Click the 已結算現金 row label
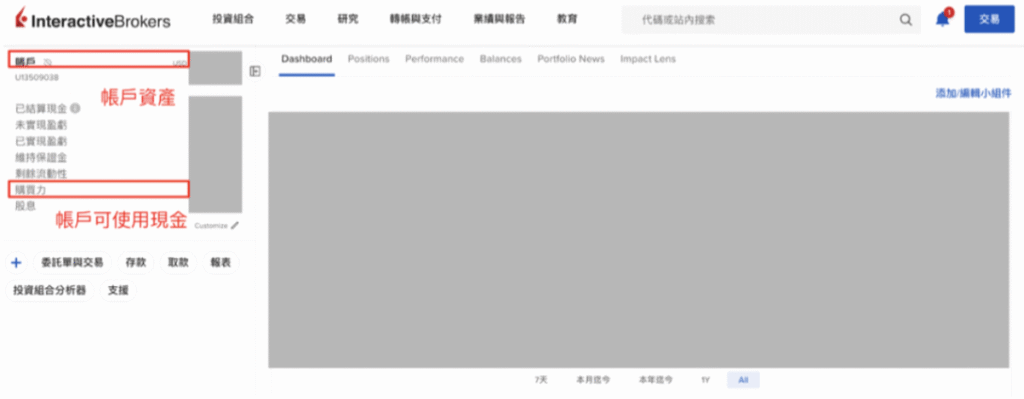Screen dimensions: 1024x399 point(40,108)
